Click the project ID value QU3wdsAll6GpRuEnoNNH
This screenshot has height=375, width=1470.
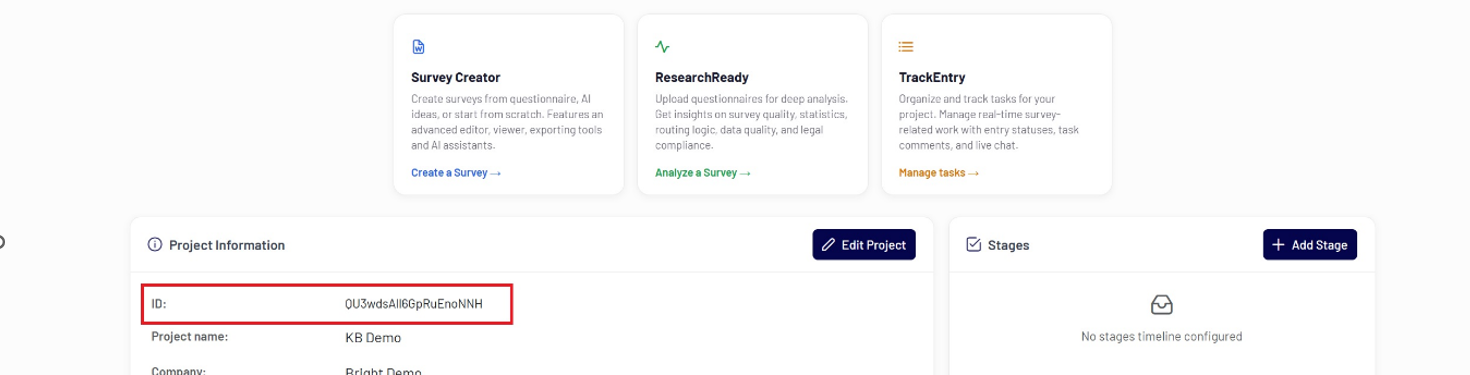point(414,304)
